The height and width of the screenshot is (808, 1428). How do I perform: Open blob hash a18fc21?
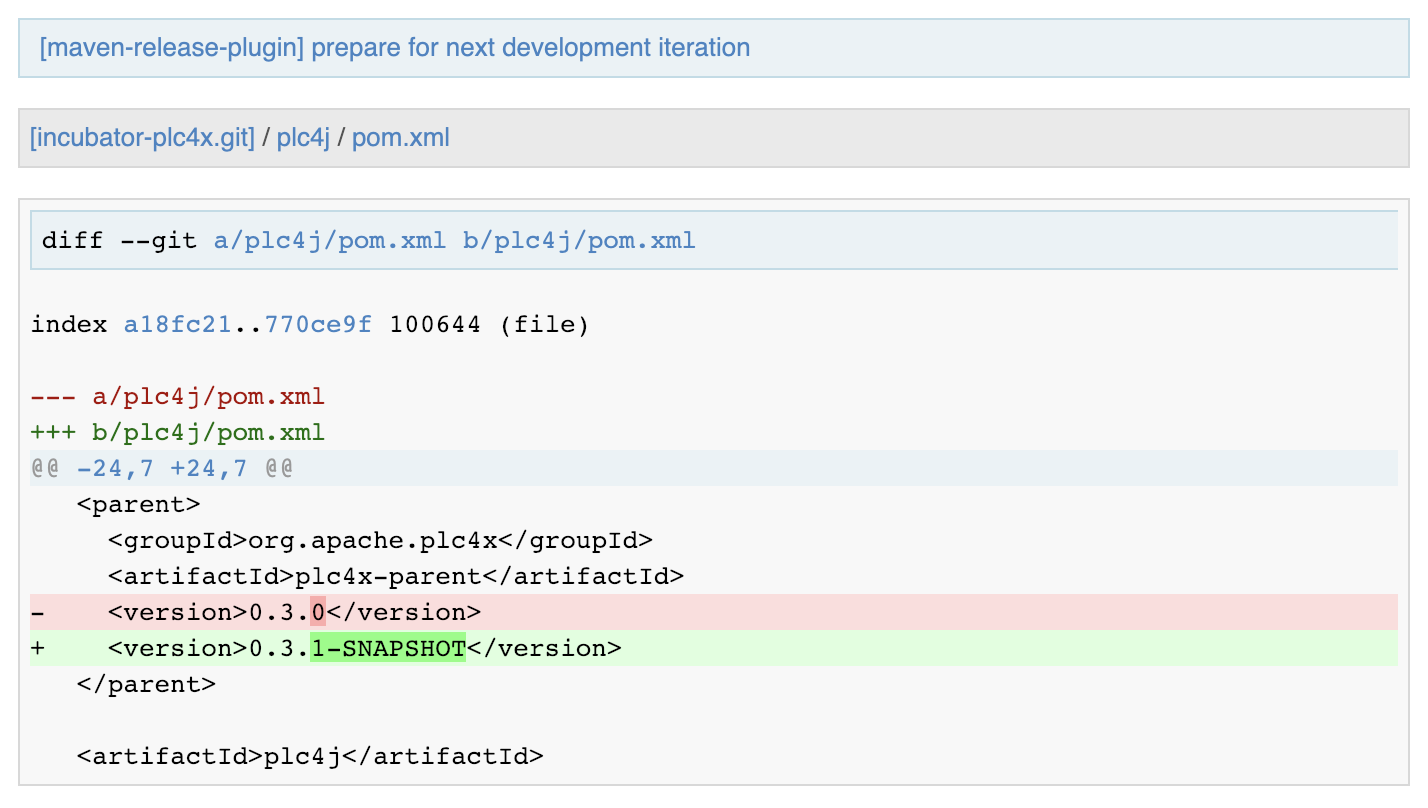[x=177, y=325]
